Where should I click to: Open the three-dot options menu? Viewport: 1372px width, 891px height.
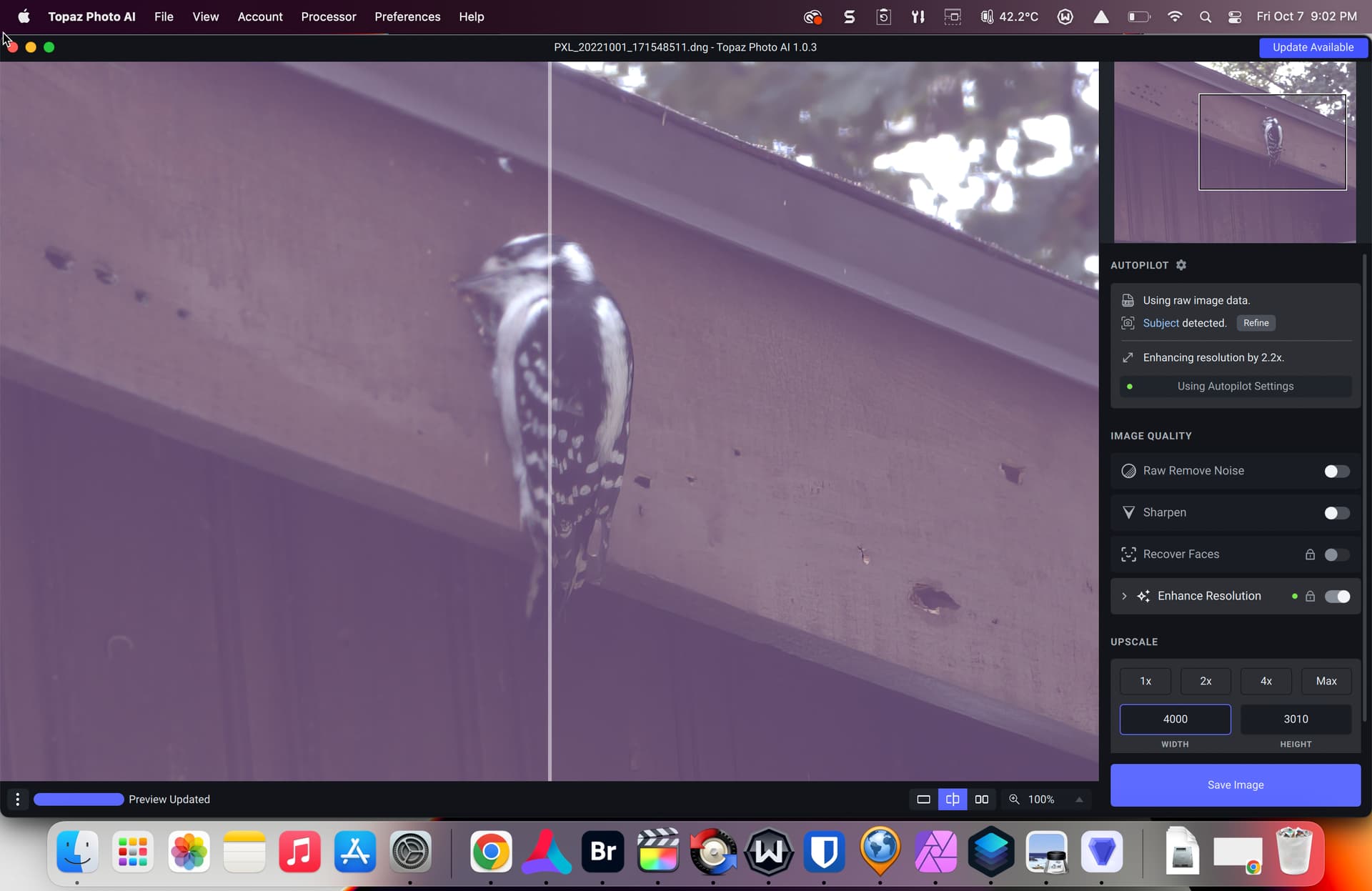point(17,799)
